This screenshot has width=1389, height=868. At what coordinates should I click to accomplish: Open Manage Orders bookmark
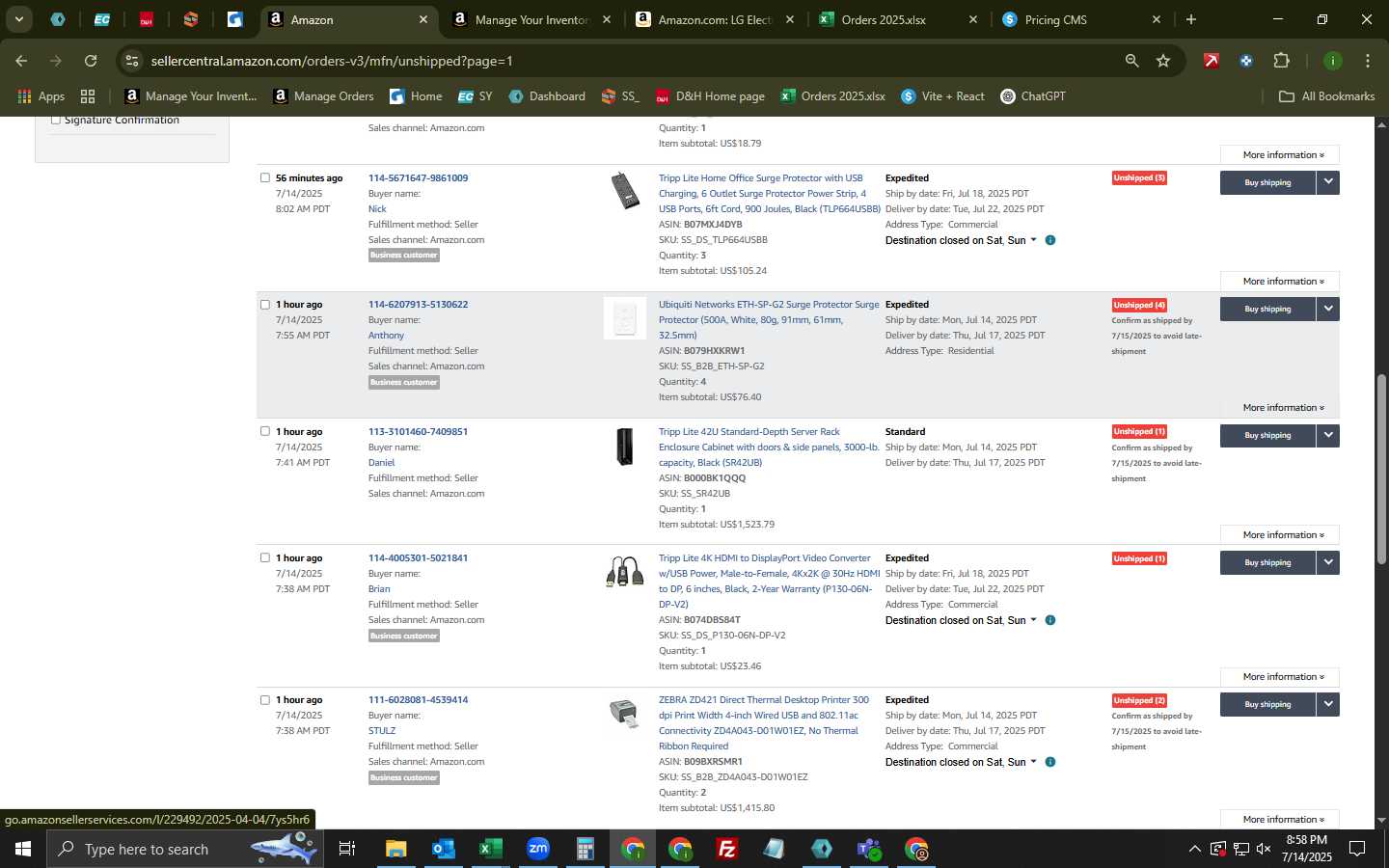pyautogui.click(x=323, y=96)
